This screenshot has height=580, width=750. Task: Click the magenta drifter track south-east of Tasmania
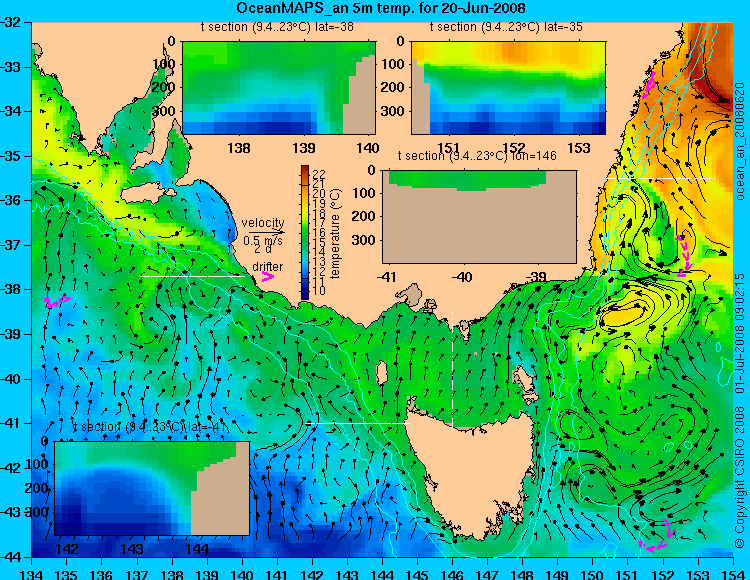(658, 537)
